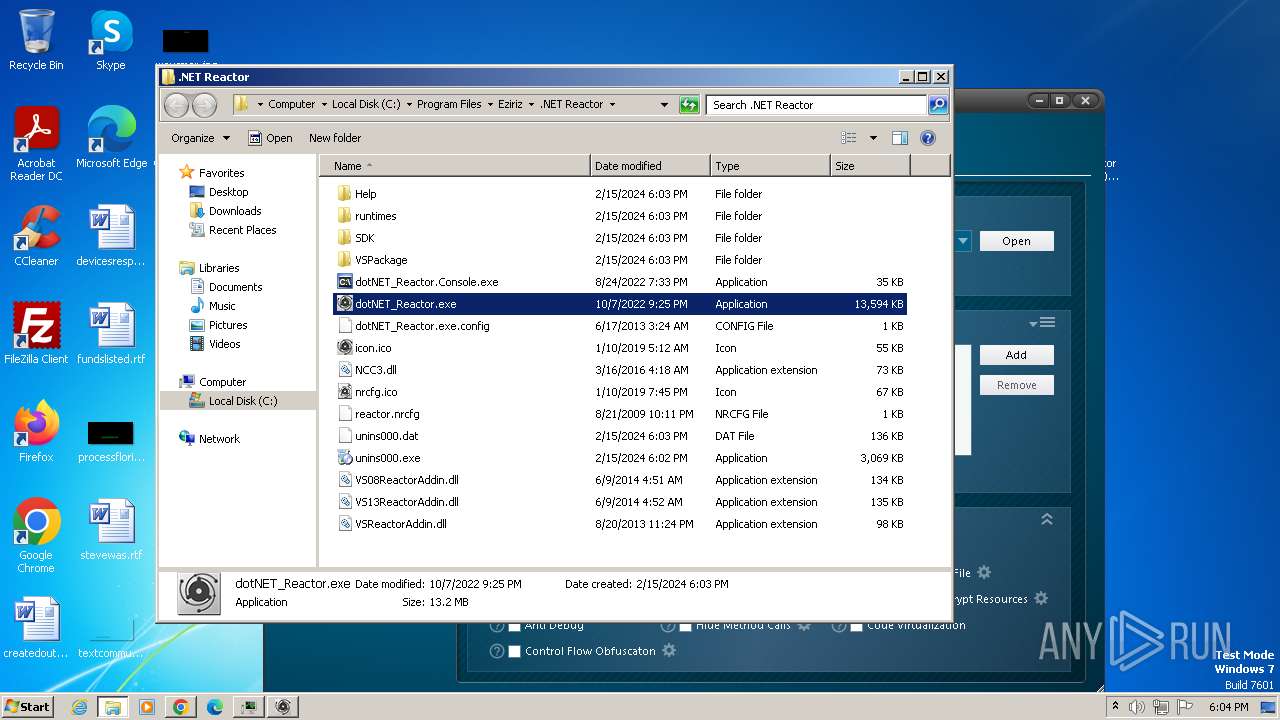Select the nrcfg.ico file icon
This screenshot has width=1280, height=720.
point(345,392)
